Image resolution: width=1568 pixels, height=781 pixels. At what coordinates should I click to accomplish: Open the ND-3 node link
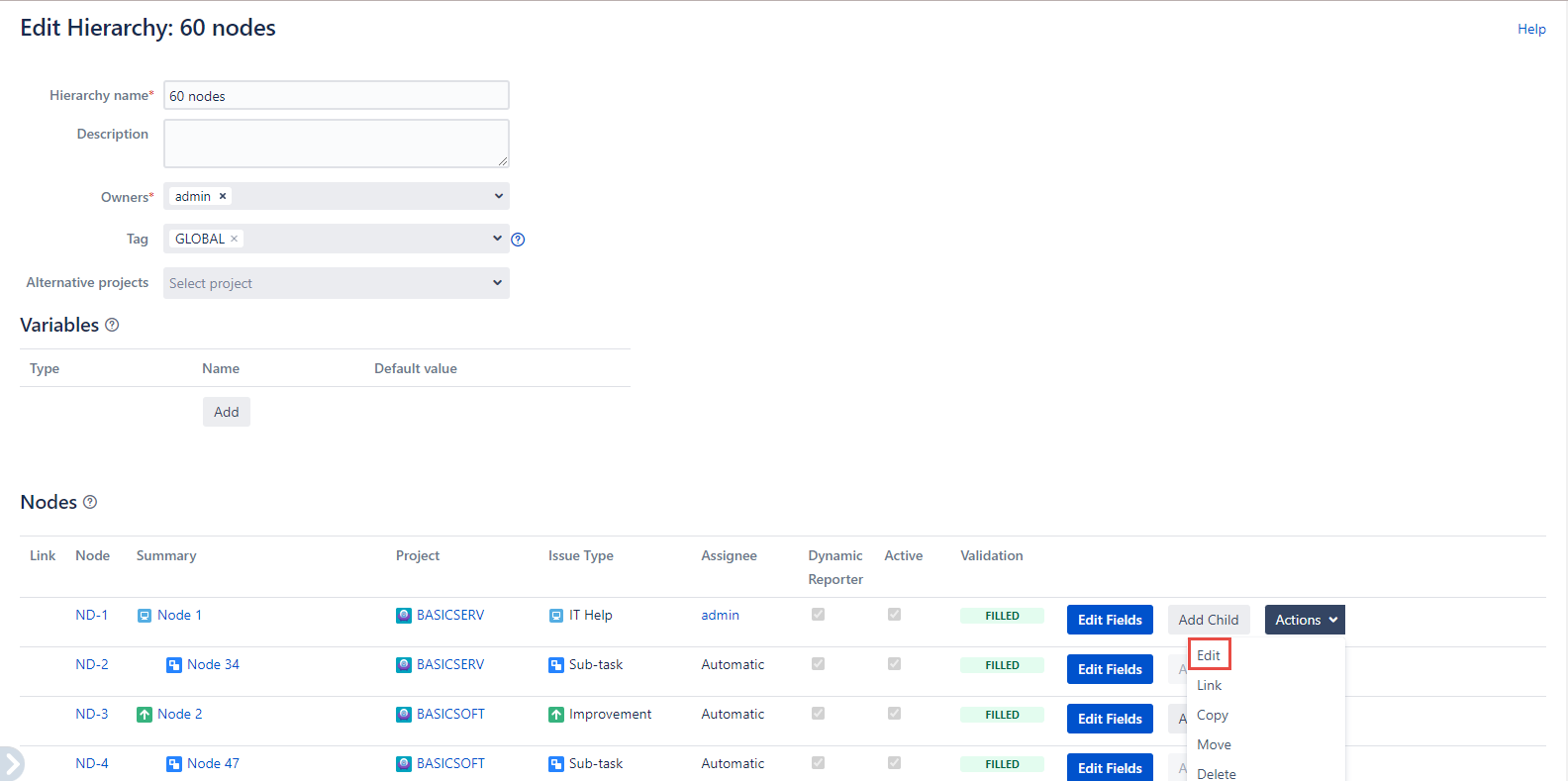(x=92, y=714)
